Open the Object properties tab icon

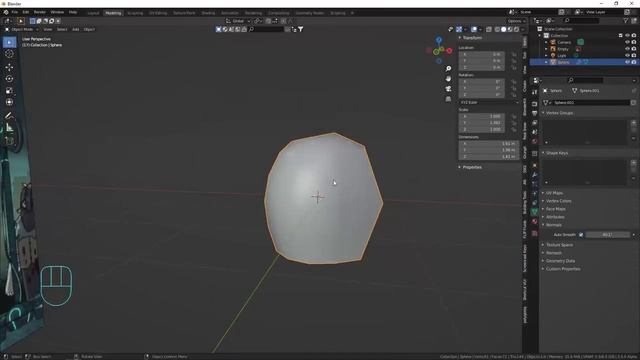tap(535, 165)
